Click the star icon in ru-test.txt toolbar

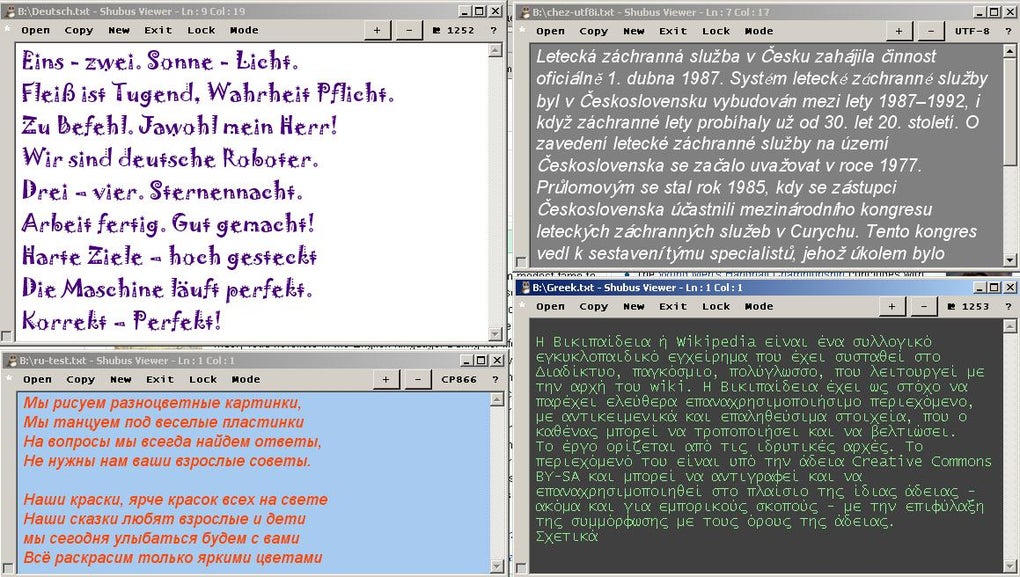8,379
